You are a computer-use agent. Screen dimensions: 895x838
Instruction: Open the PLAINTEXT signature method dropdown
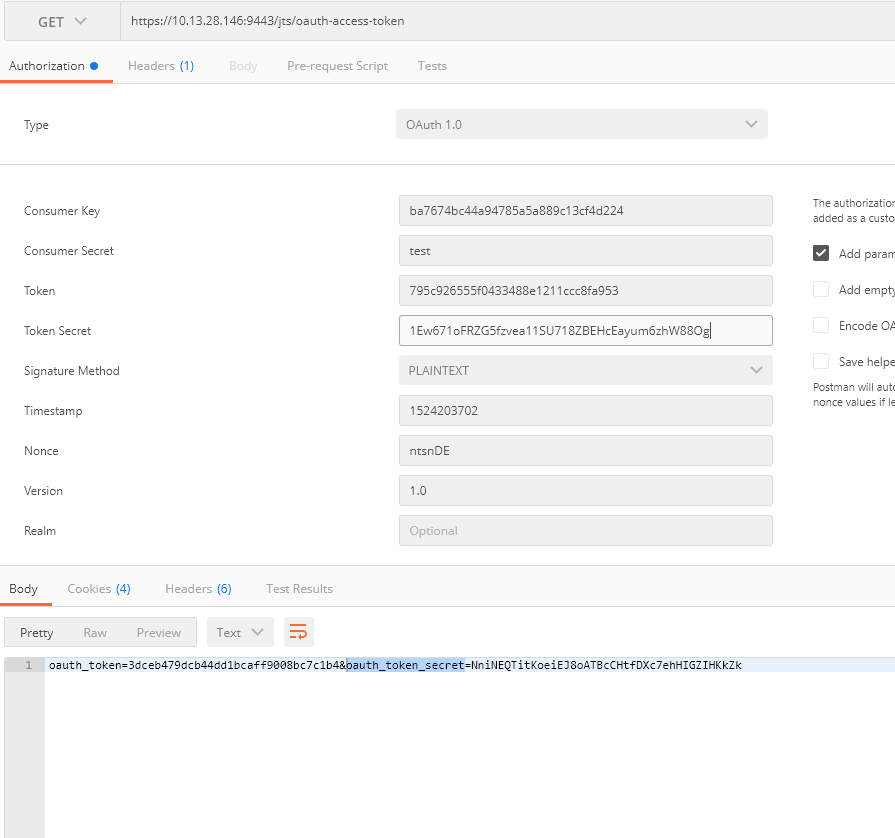tap(585, 371)
